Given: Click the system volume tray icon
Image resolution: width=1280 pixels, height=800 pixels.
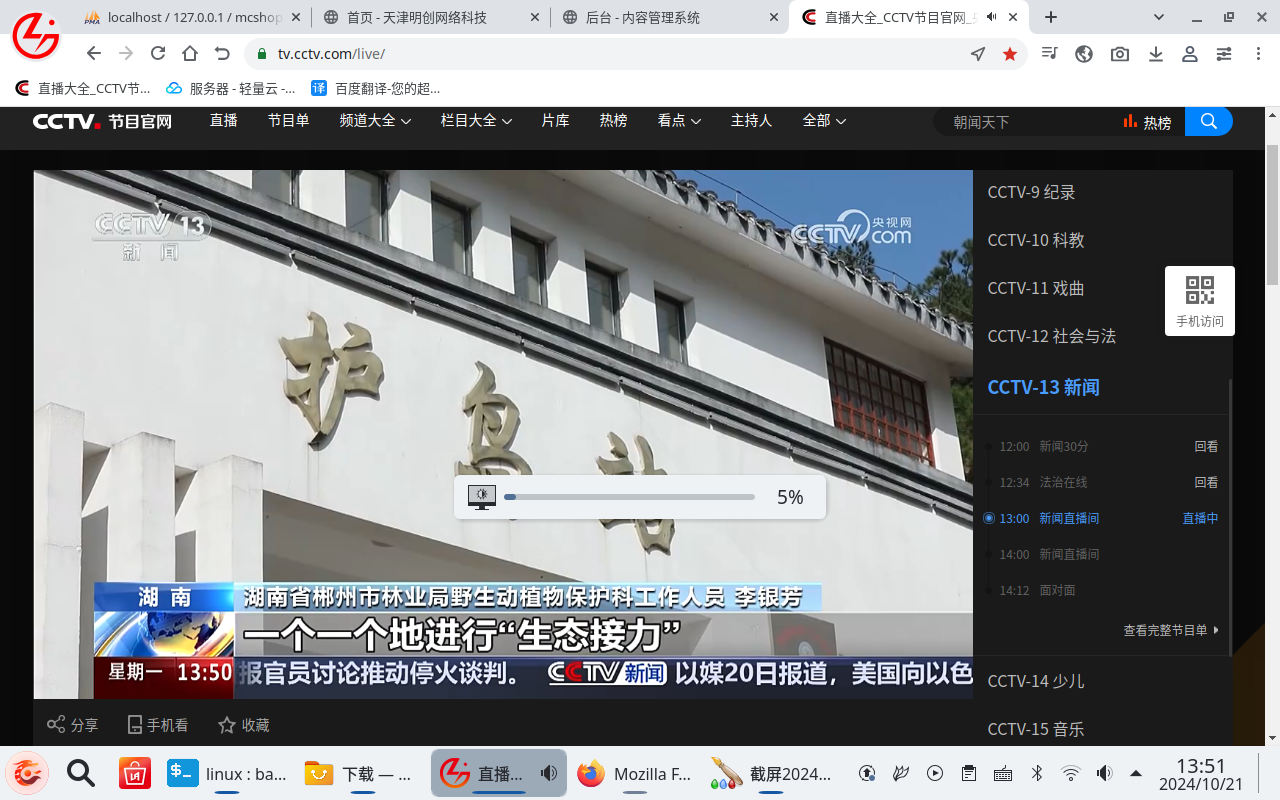Looking at the screenshot, I should click(x=1104, y=773).
